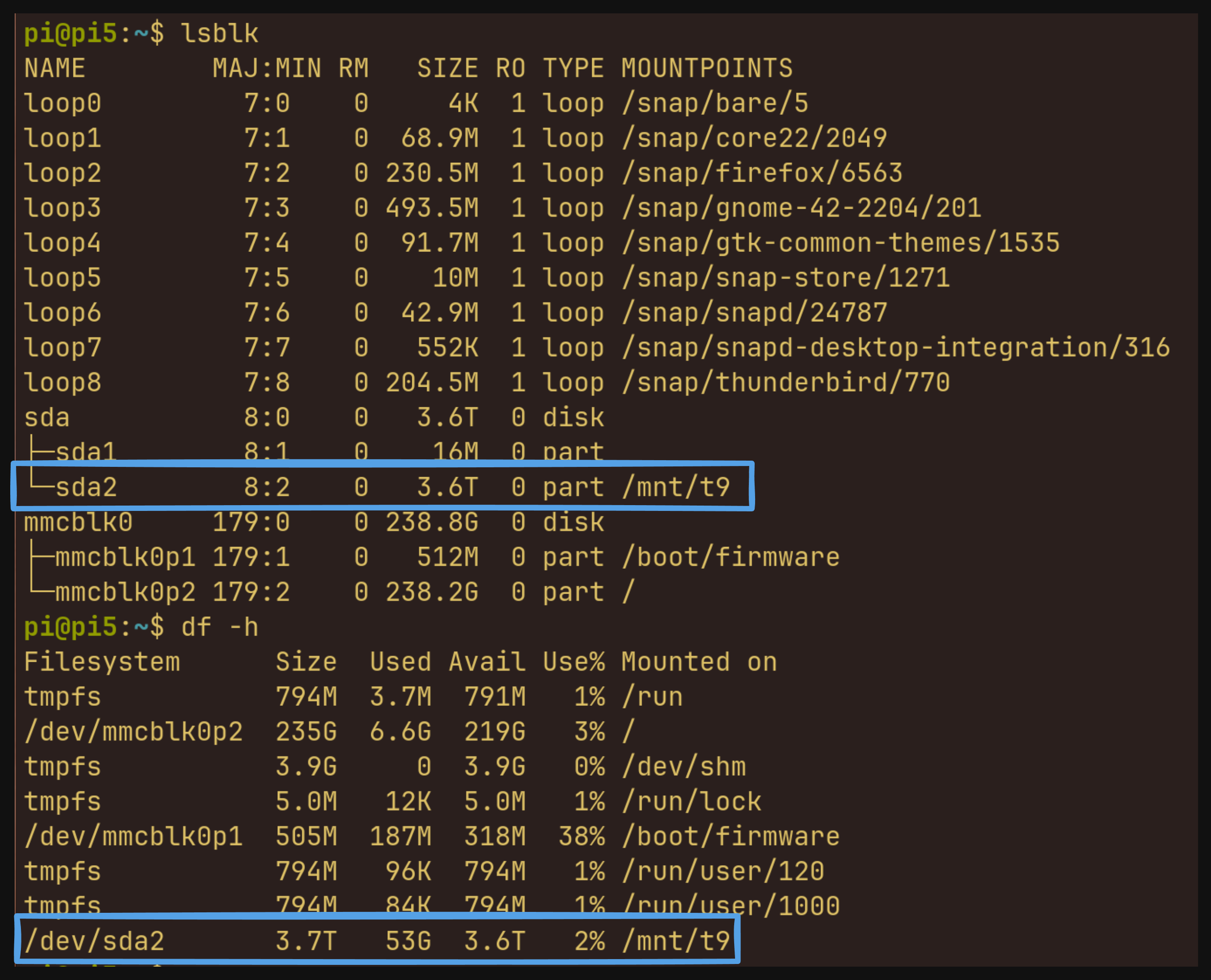Click the /snap/firefox/6563 mount path
The width and height of the screenshot is (1211, 980).
coord(761,173)
